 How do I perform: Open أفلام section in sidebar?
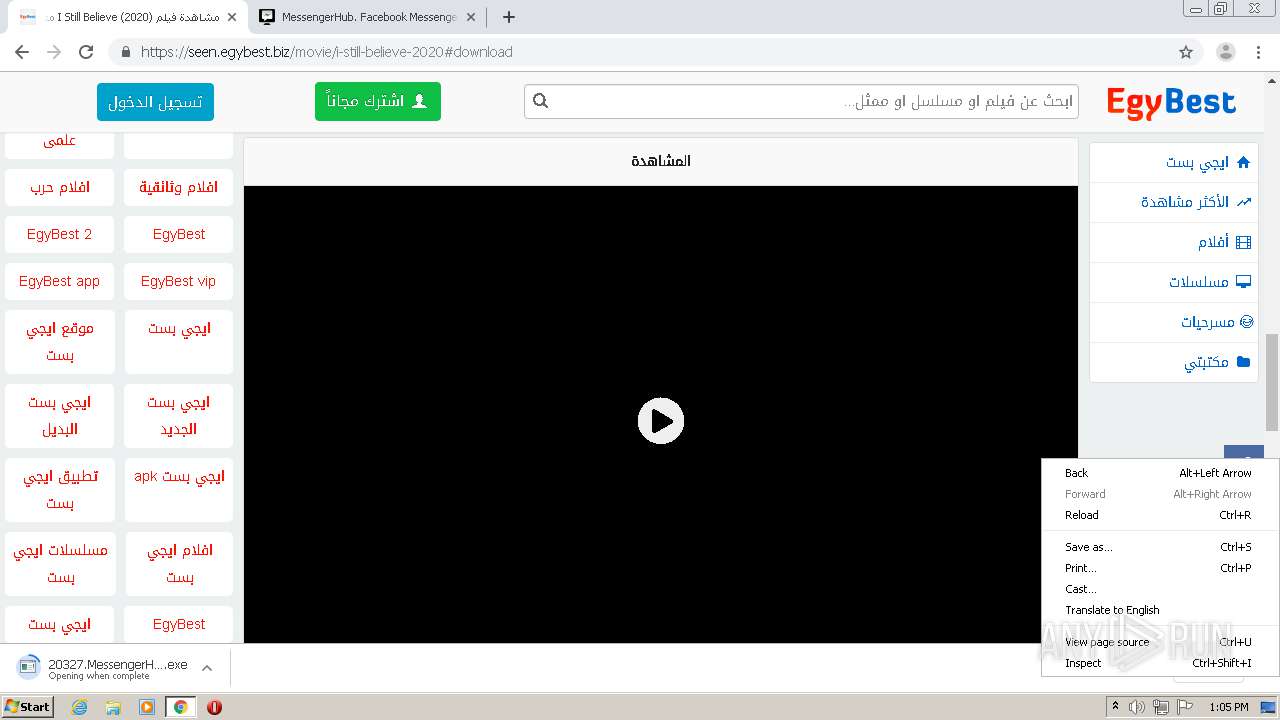coord(1173,242)
